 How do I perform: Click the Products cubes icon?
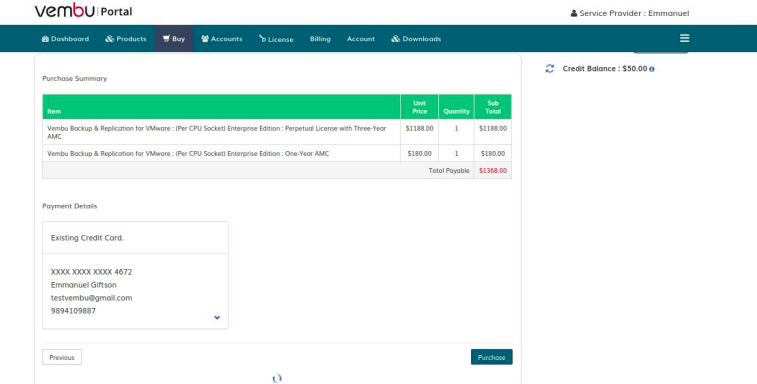(110, 39)
